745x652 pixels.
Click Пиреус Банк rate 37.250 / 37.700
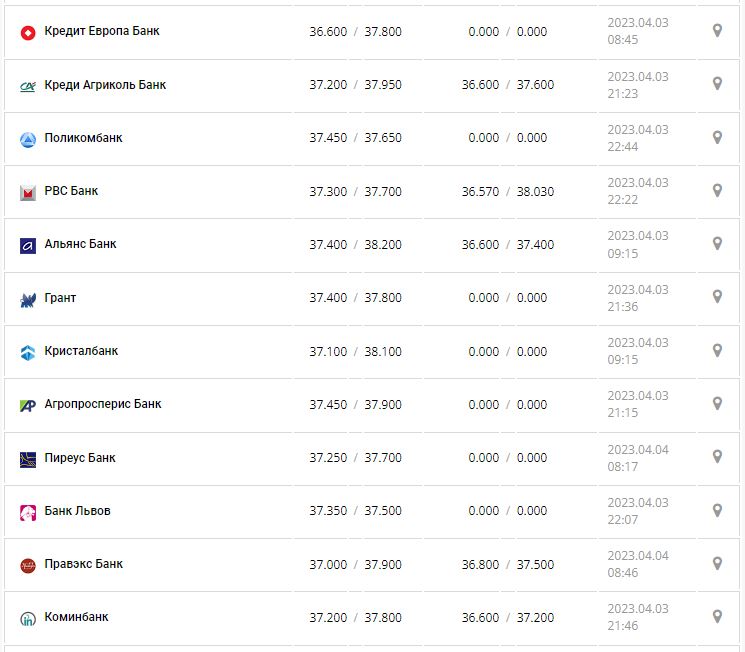click(355, 458)
